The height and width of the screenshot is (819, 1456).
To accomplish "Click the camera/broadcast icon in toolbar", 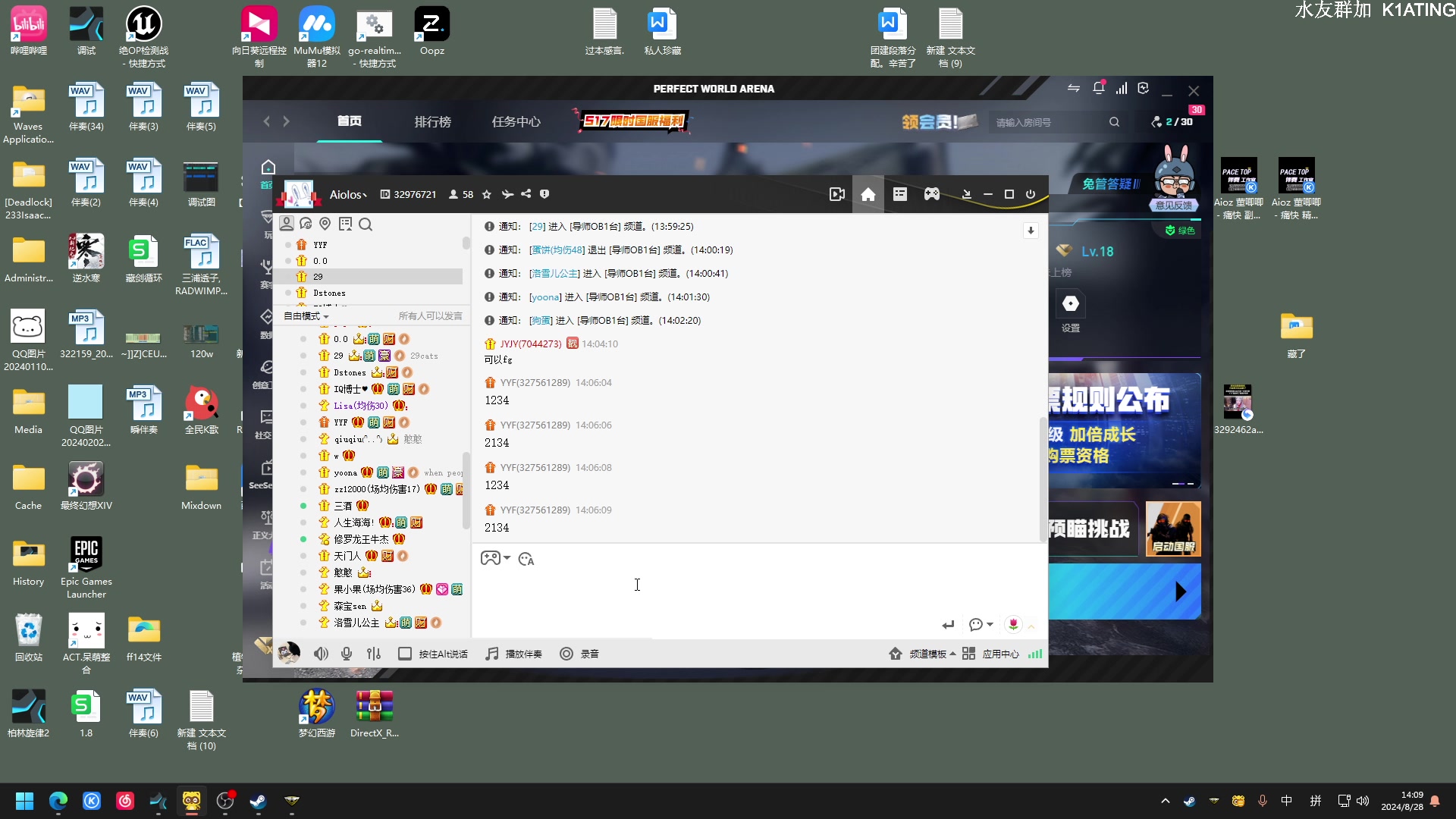I will (837, 194).
